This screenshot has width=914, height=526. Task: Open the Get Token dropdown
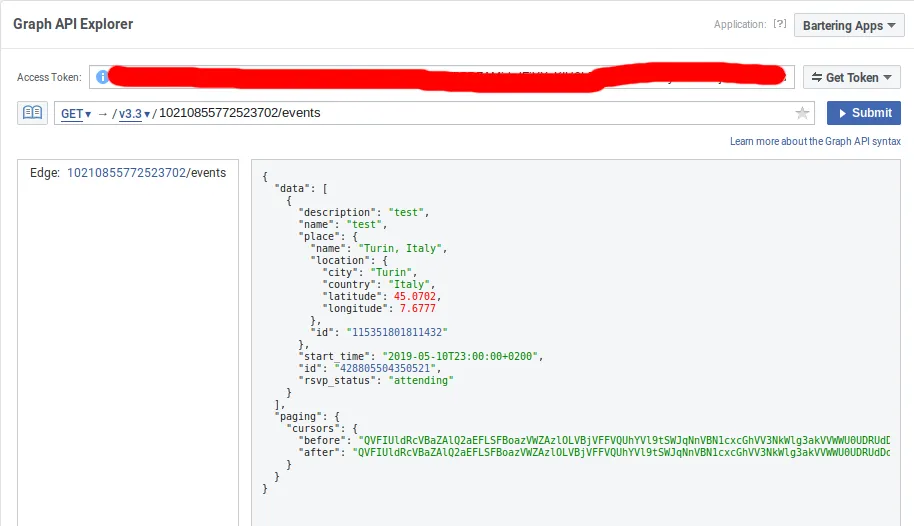pyautogui.click(x=852, y=78)
